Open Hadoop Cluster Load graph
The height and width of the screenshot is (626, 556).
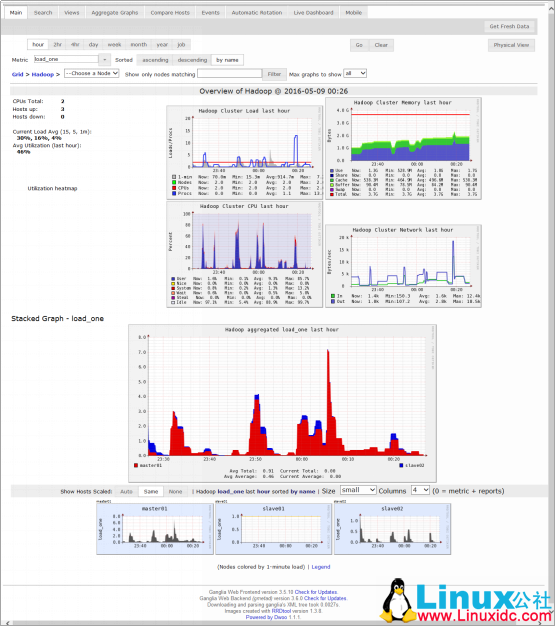244,152
